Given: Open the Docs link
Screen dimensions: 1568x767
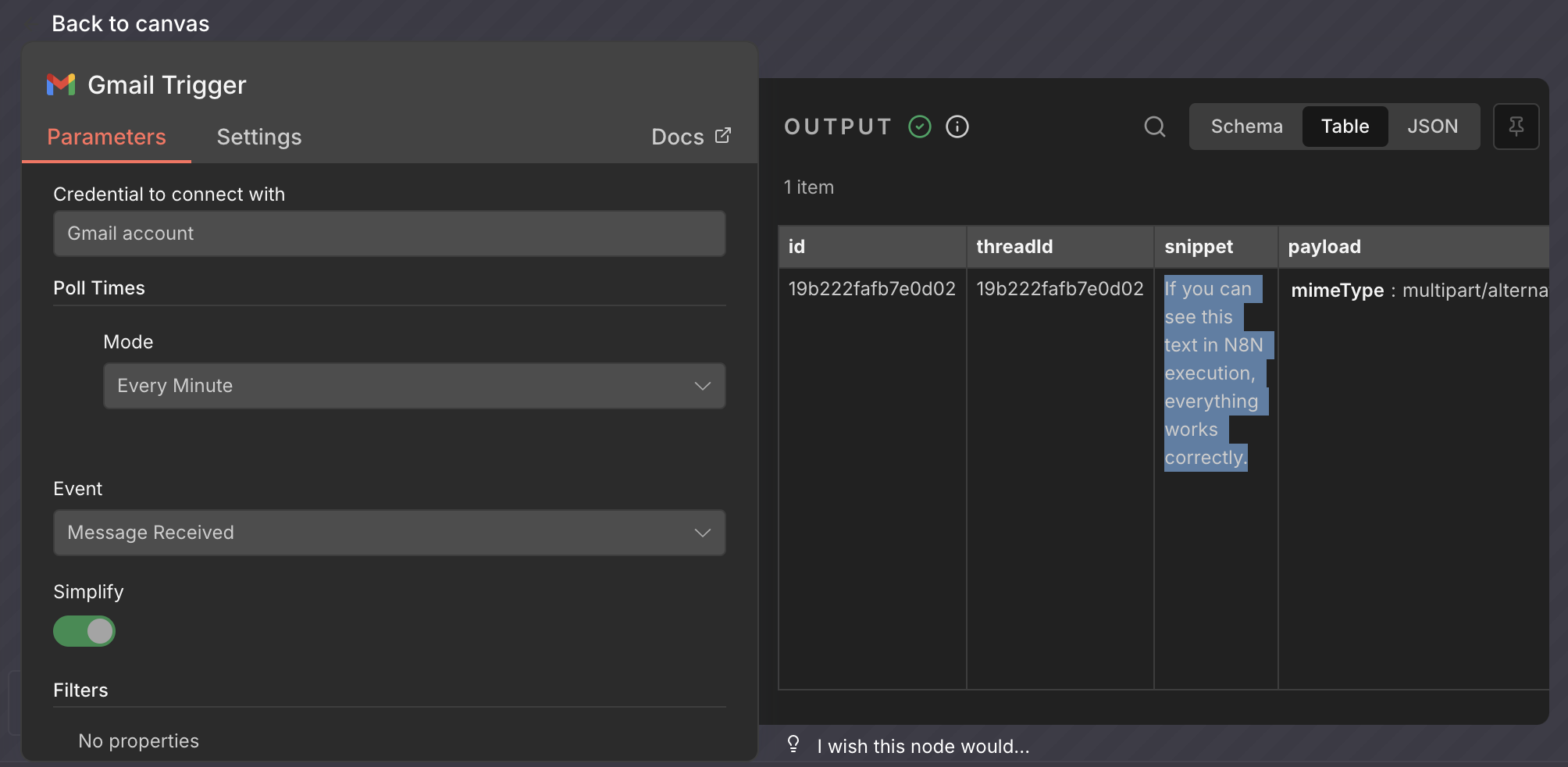Looking at the screenshot, I should tap(677, 137).
